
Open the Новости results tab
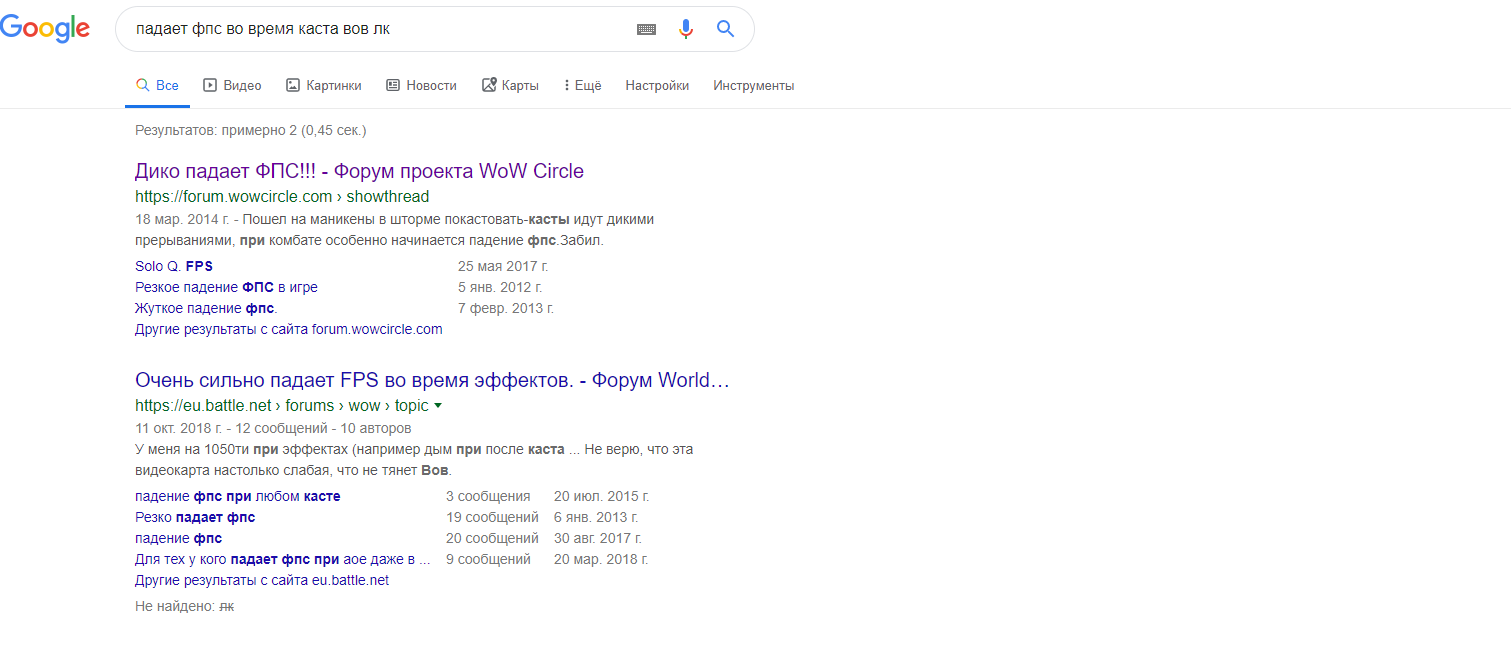[421, 86]
